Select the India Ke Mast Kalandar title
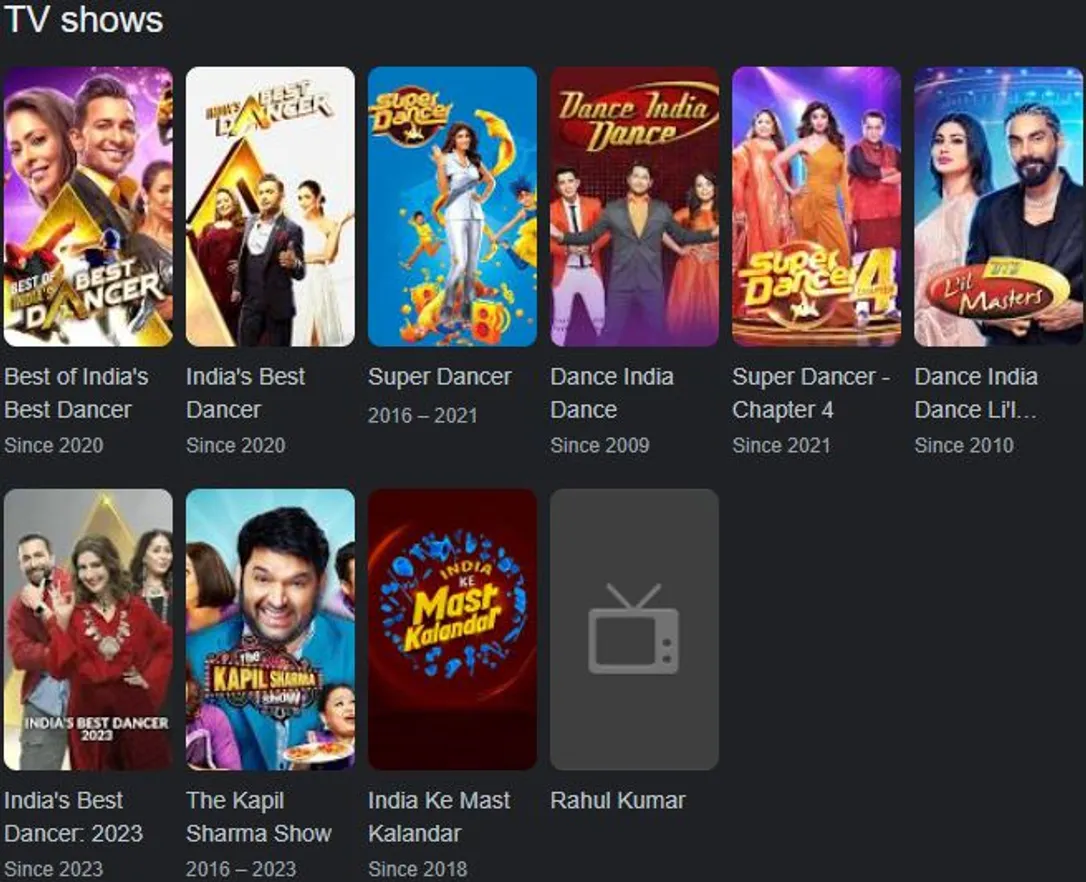Viewport: 1086px width, 882px height. (x=439, y=817)
